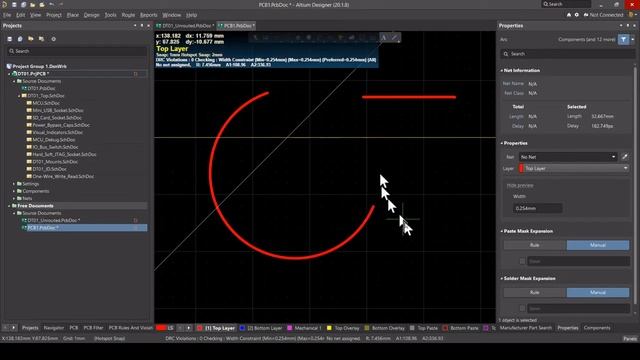The width and height of the screenshot is (640, 360).
Task: Click the Open folder icon in title bar
Action: pos(32,4)
